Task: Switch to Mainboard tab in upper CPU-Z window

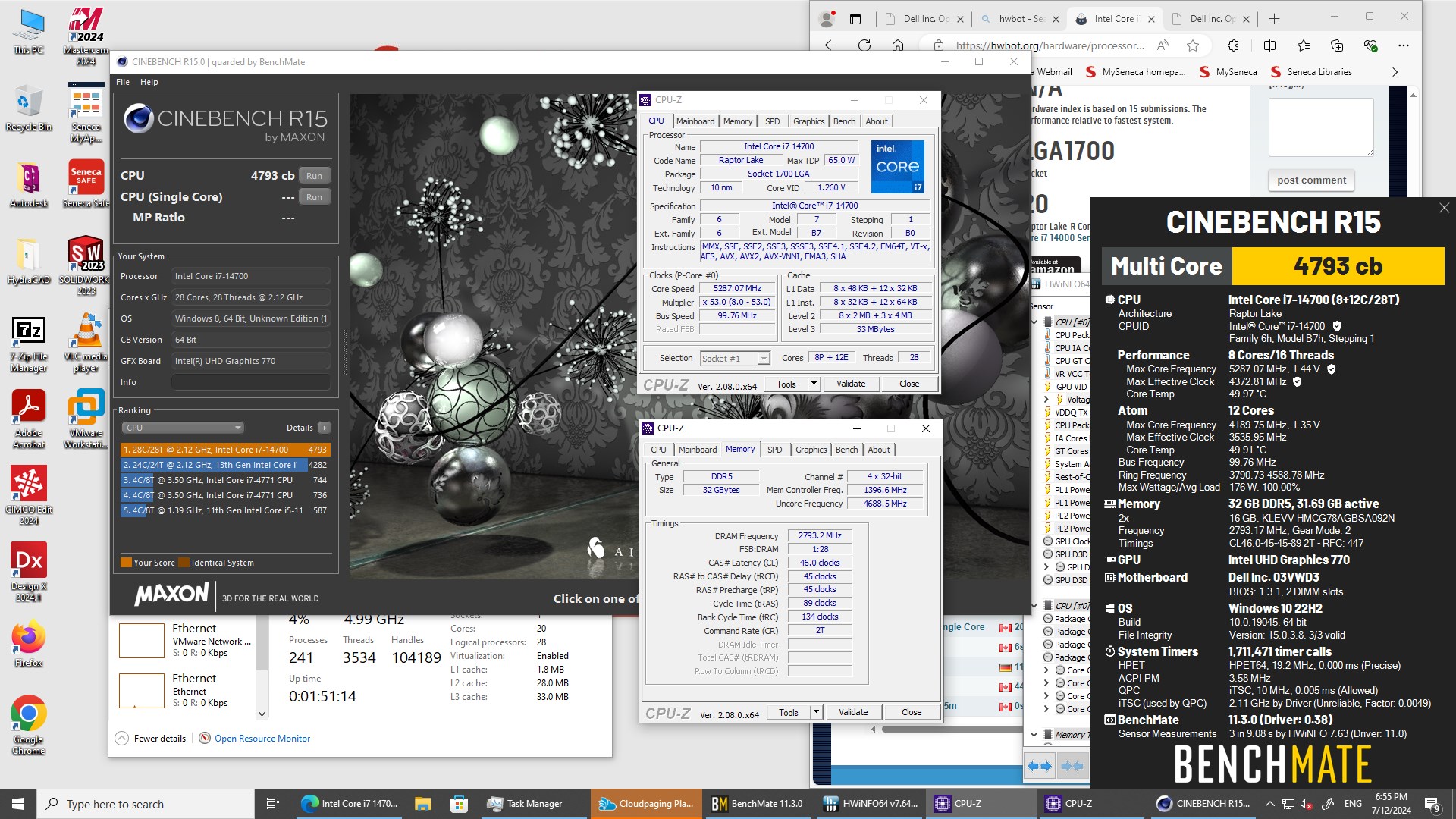Action: (x=695, y=121)
